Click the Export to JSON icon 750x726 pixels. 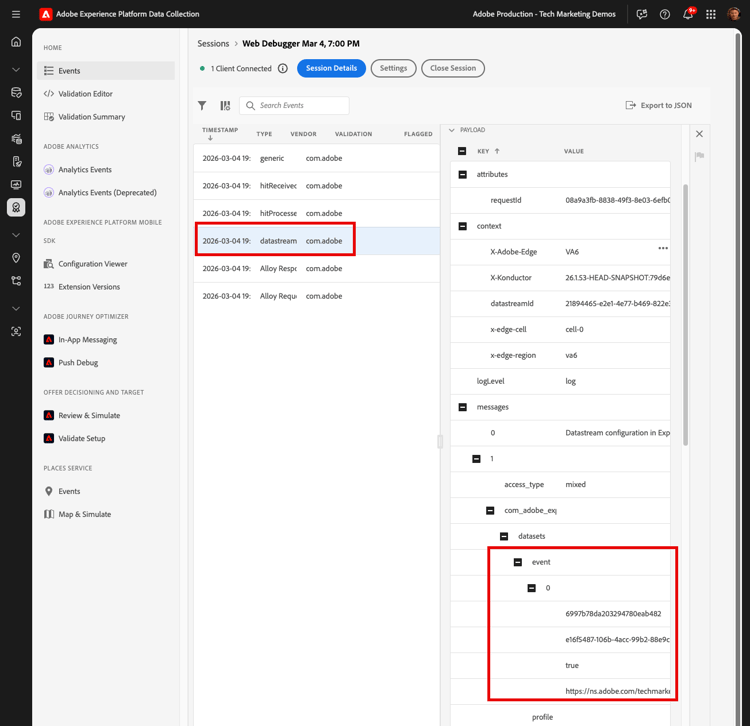(x=630, y=105)
